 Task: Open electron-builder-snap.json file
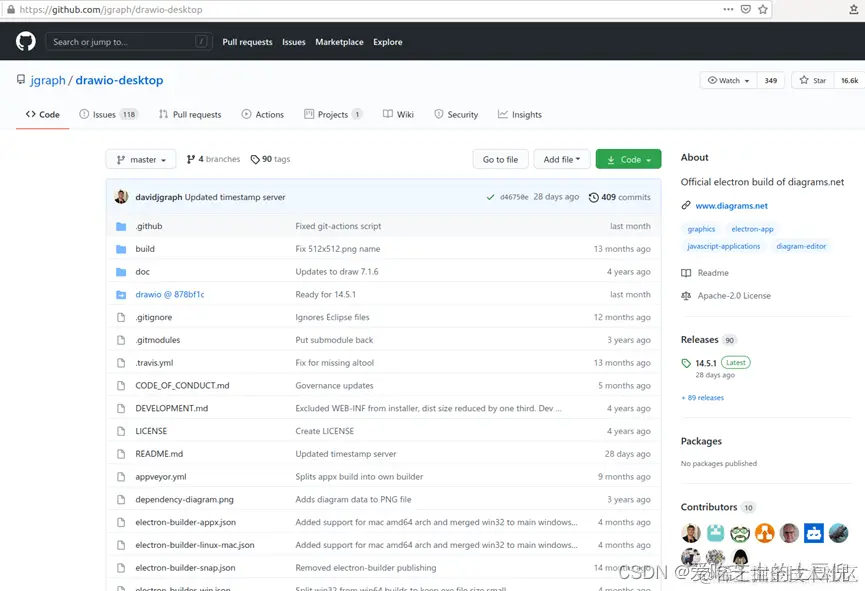tap(185, 568)
